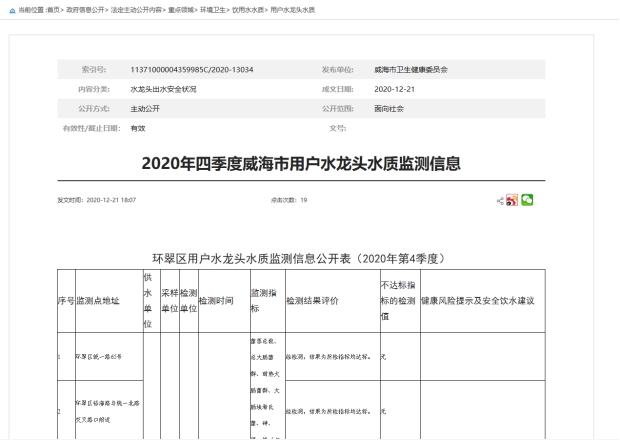Click the share icon near Weibo
The image size is (620, 440).
[500, 200]
